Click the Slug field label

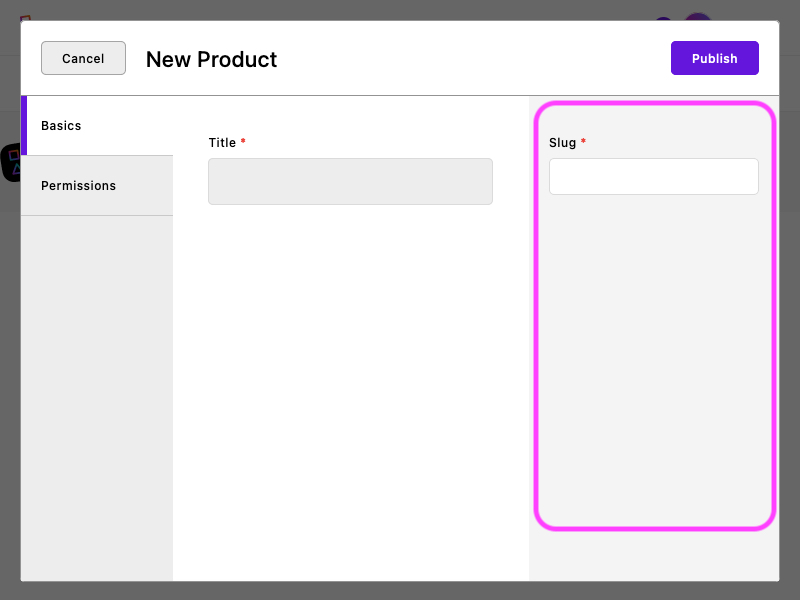(562, 143)
